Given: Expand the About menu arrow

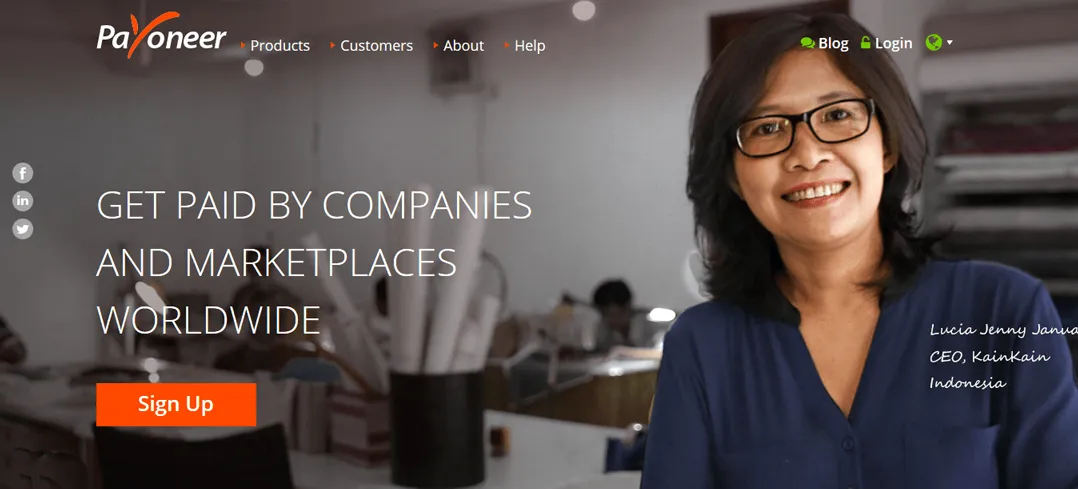Looking at the screenshot, I should click(436, 45).
